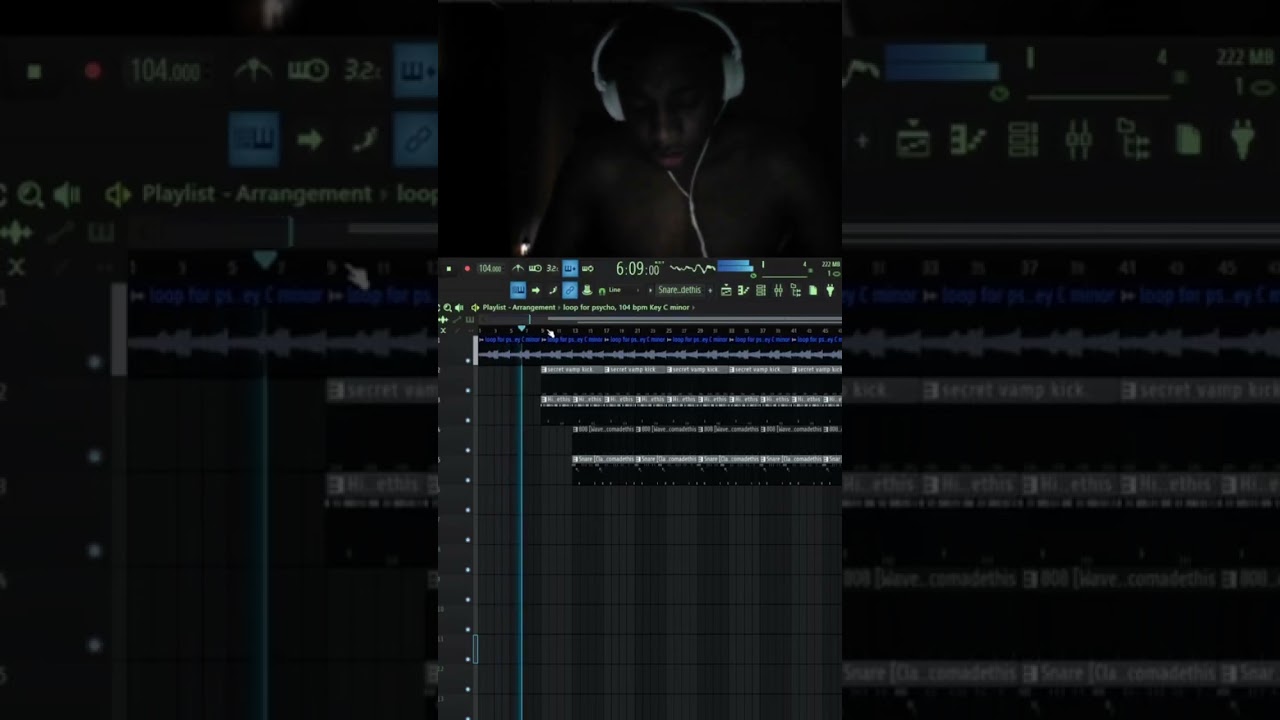Toggle the metronome icon
This screenshot has height=720, width=1280.
click(x=518, y=268)
